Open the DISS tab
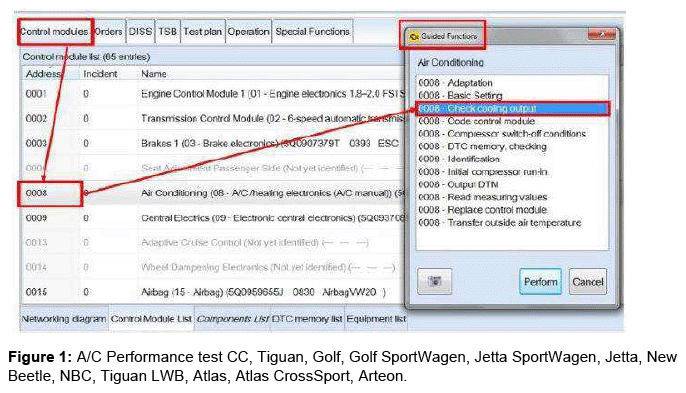 click(x=140, y=32)
